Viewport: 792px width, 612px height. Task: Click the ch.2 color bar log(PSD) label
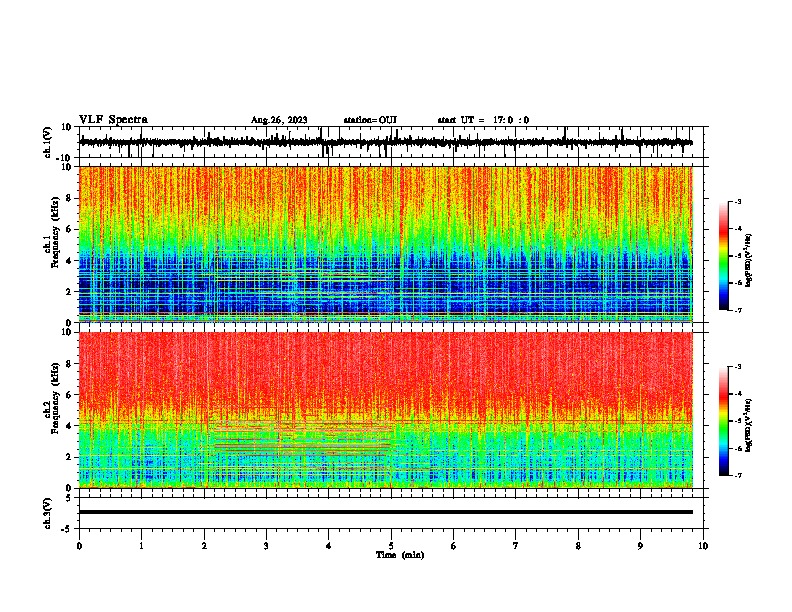(748, 426)
